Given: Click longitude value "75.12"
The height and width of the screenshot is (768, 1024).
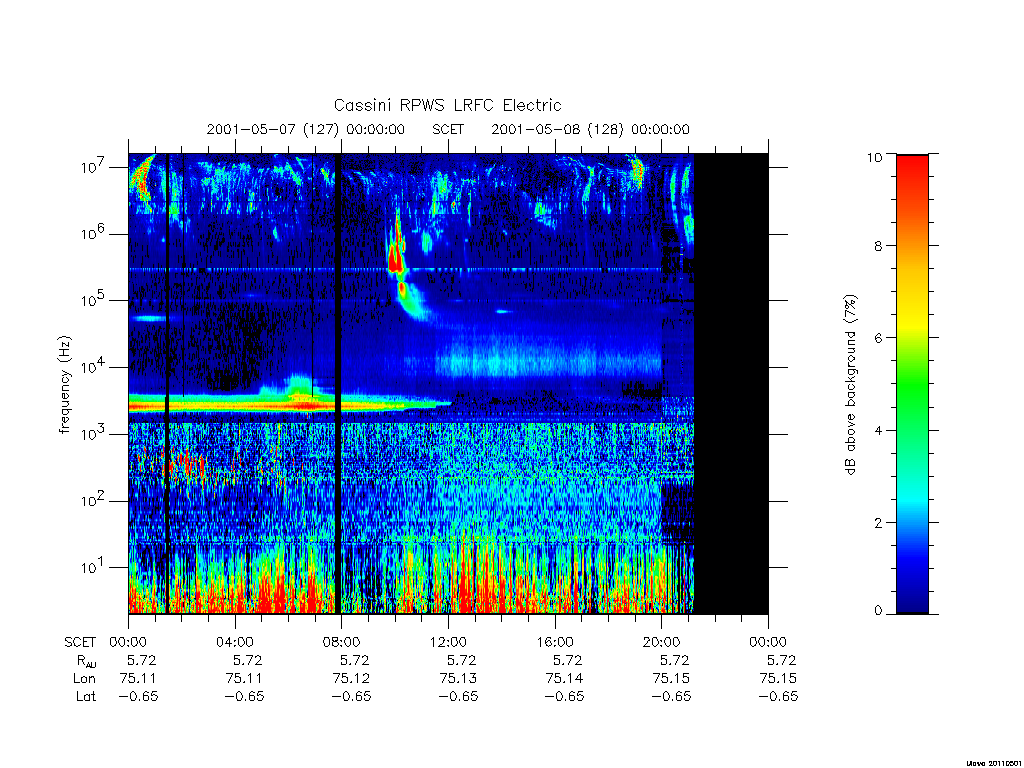Looking at the screenshot, I should 351,679.
